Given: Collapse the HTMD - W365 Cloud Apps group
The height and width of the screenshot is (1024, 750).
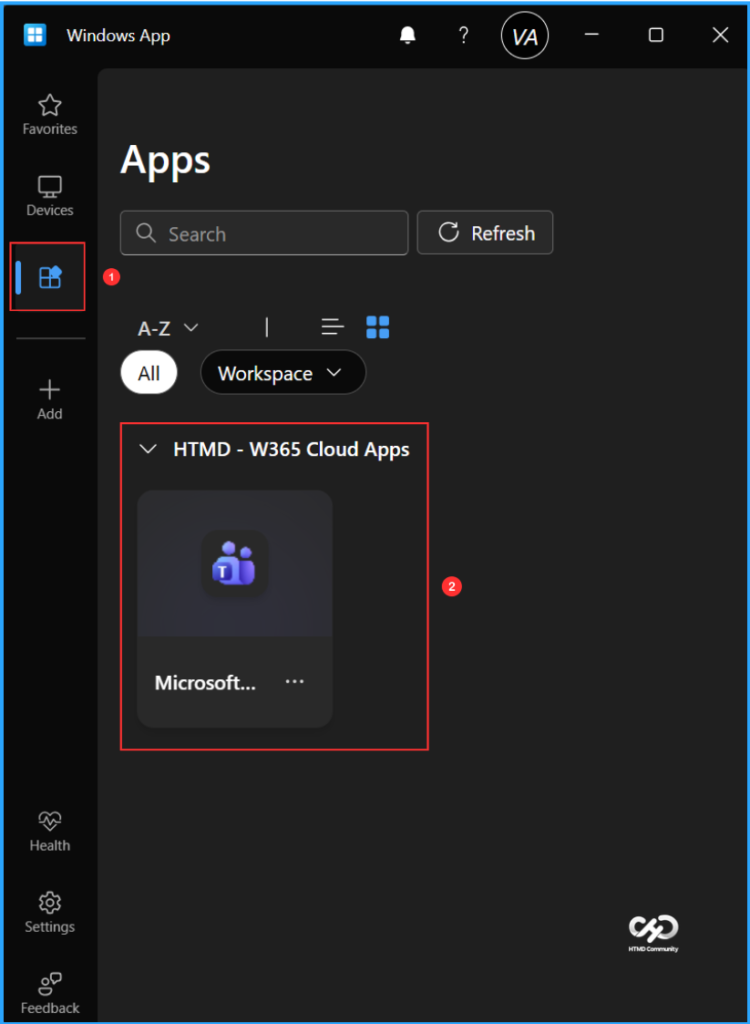Looking at the screenshot, I should 148,449.
